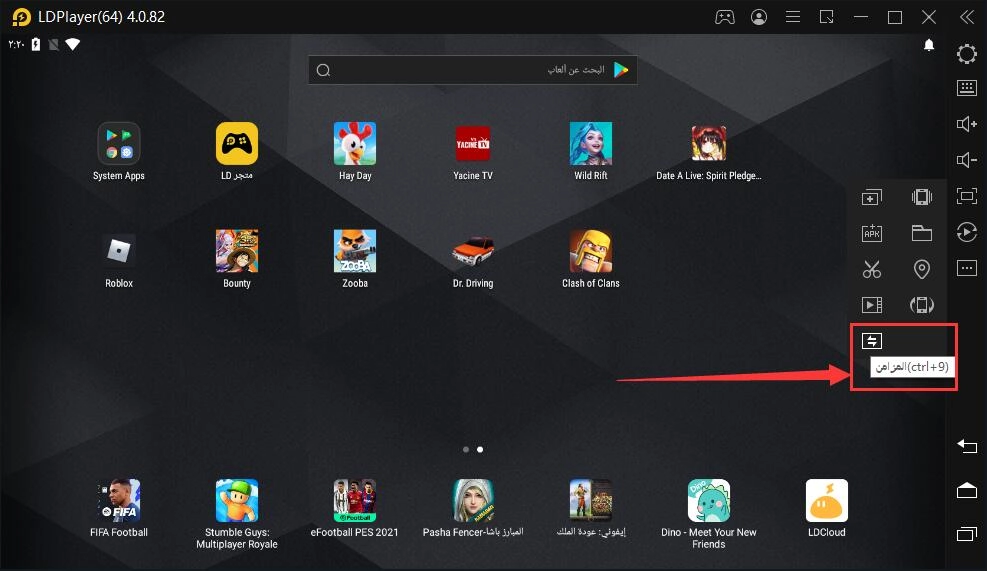The width and height of the screenshot is (987, 571).
Task: Open LDPlayer settings gear icon
Action: 967,54
